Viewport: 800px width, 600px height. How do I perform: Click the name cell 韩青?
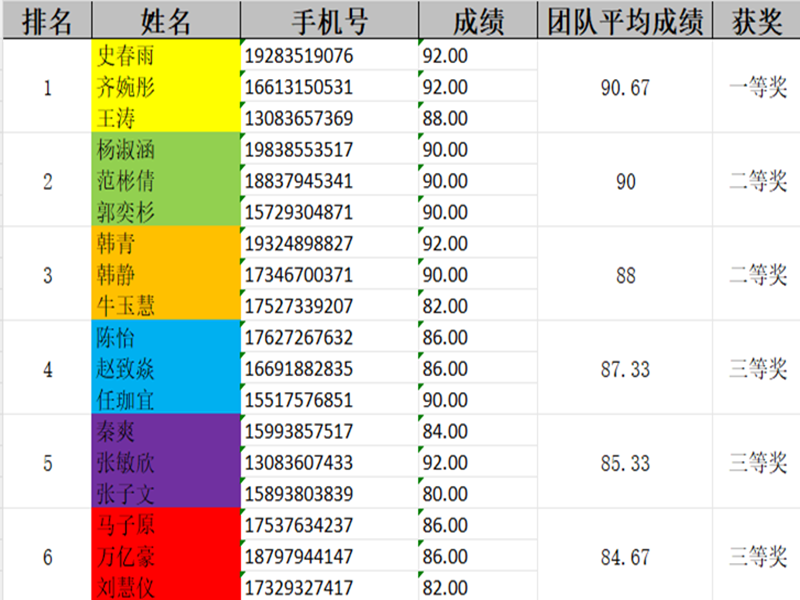click(x=166, y=243)
